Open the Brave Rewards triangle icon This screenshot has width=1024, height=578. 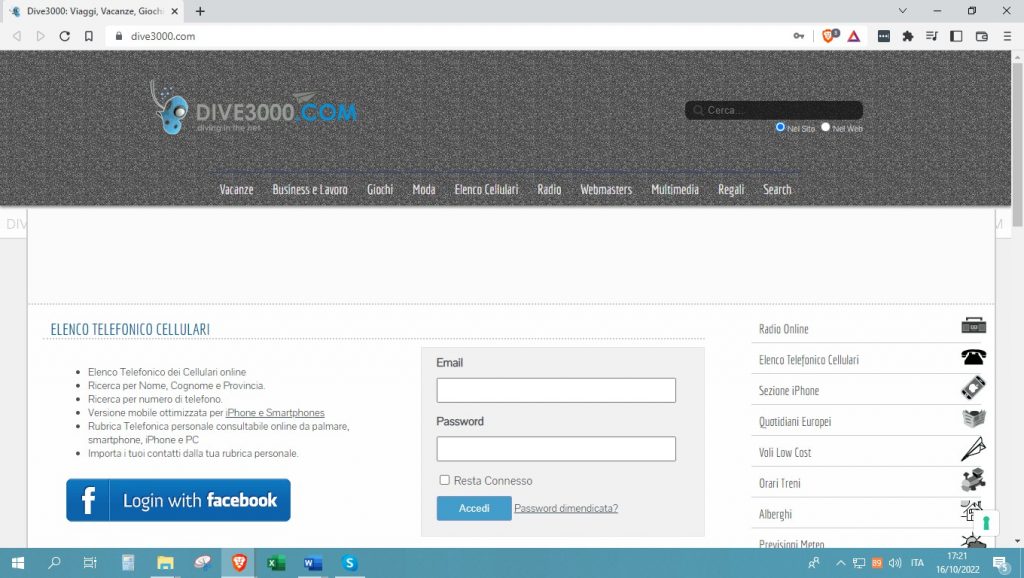tap(854, 36)
